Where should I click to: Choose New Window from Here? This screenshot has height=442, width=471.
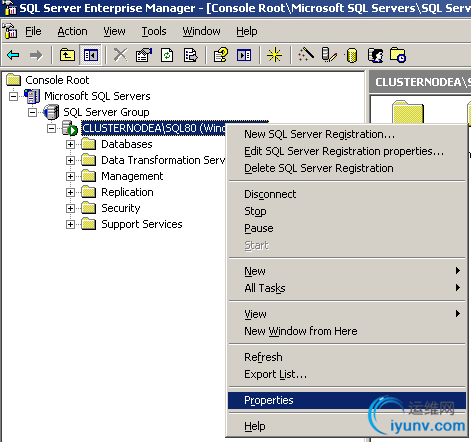347,331
